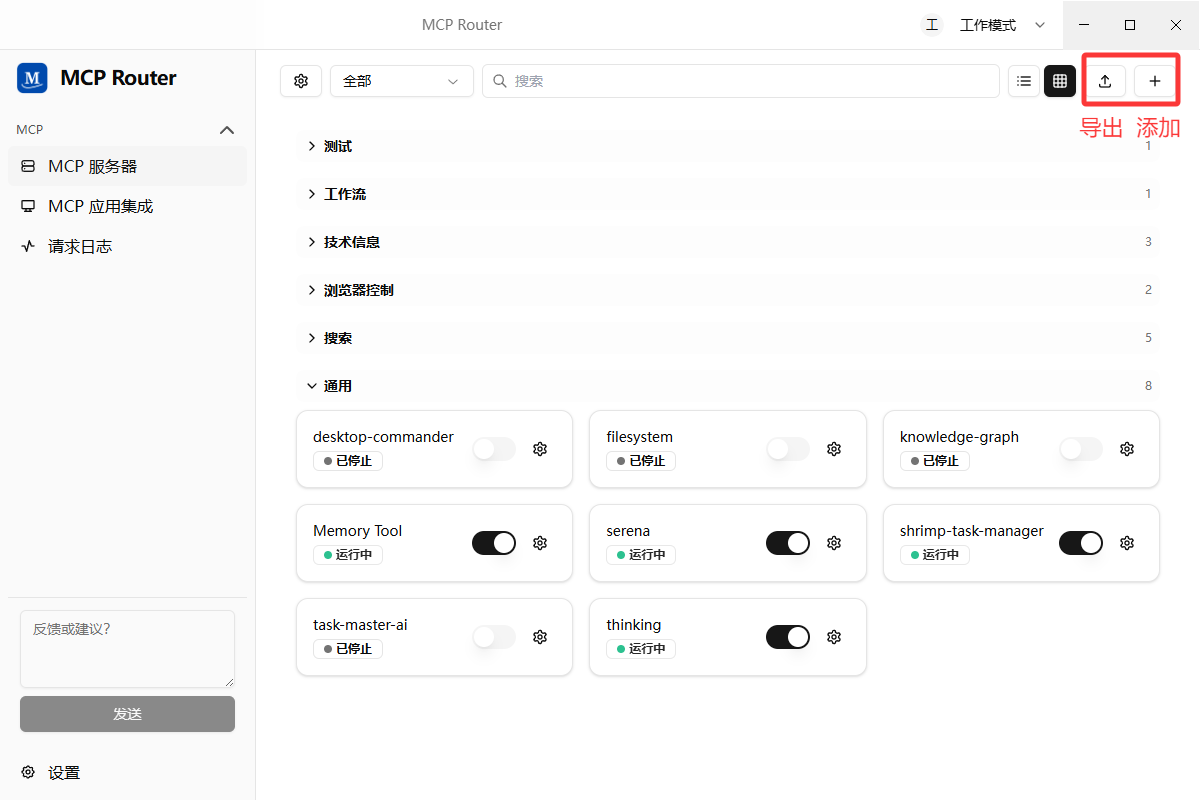Click the 发送 feedback button
The height and width of the screenshot is (800, 1200).
point(127,714)
